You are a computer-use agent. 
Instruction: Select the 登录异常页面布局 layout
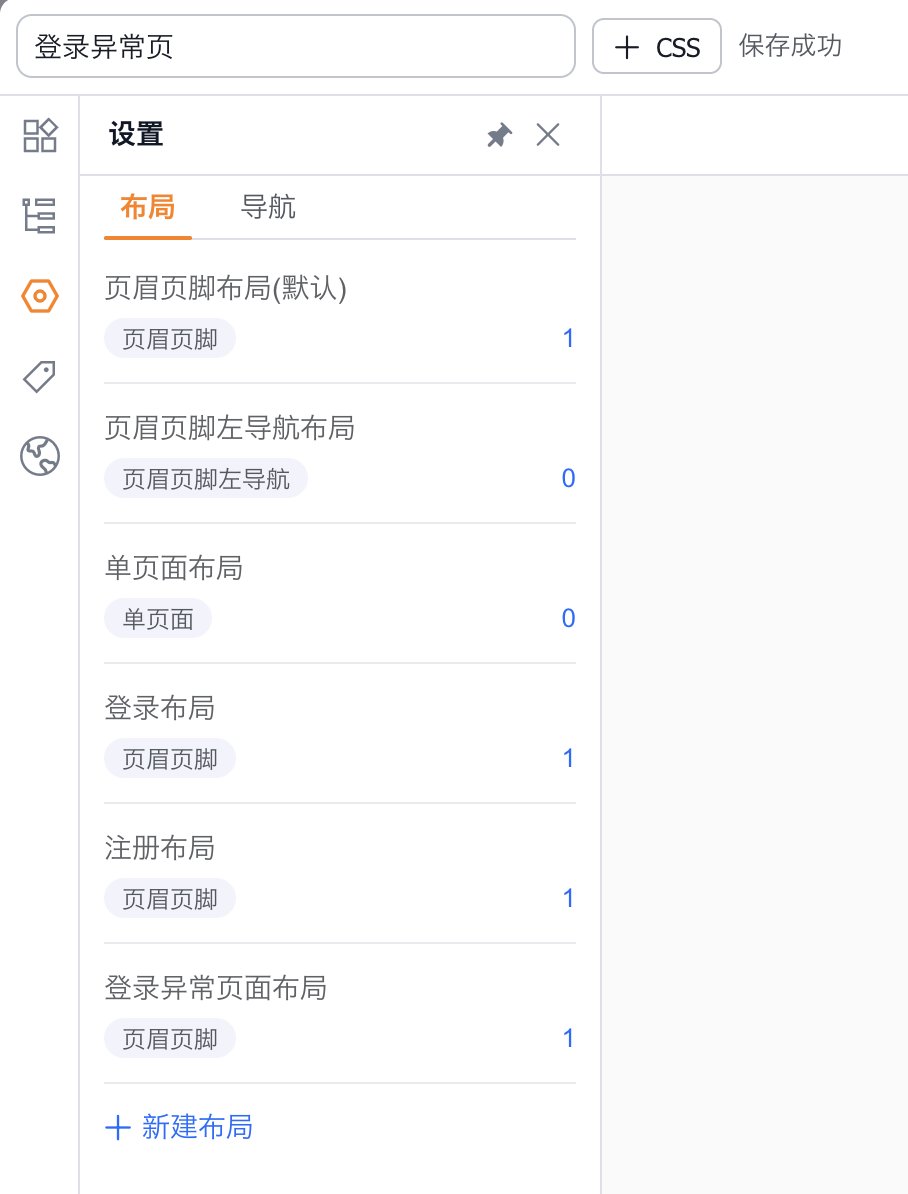(x=216, y=989)
